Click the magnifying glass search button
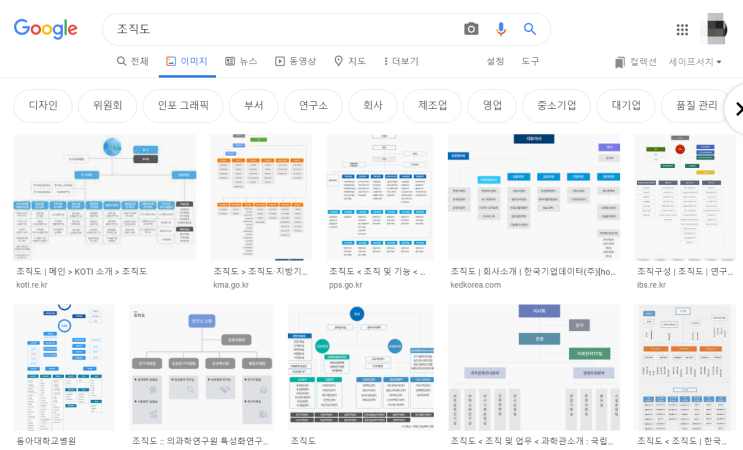The image size is (743, 450). click(x=530, y=29)
